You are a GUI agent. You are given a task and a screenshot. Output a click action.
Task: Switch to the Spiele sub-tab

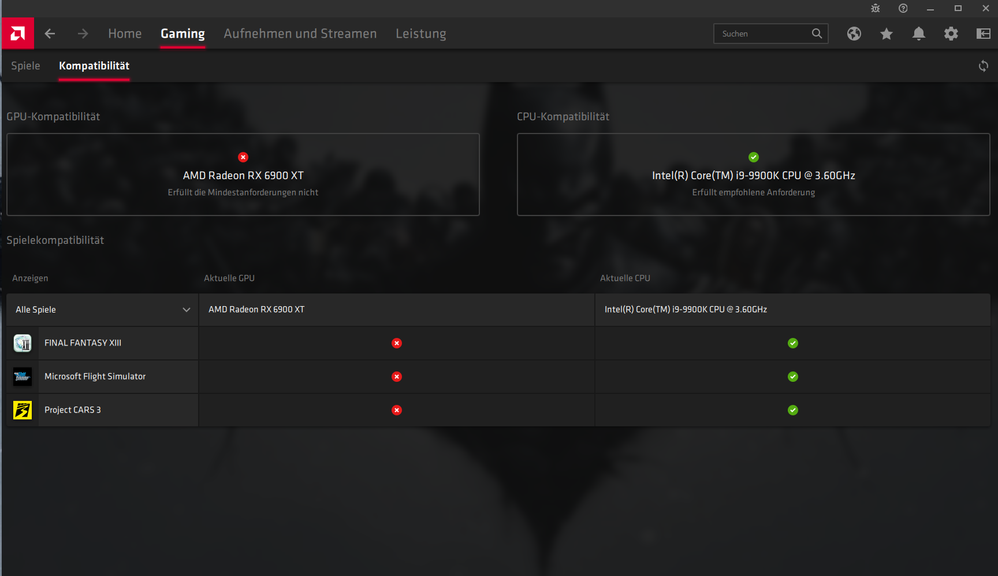click(25, 66)
